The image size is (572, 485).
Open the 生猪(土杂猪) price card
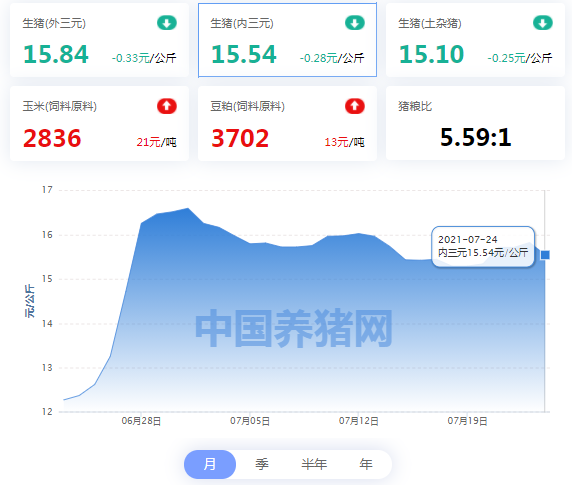(475, 40)
